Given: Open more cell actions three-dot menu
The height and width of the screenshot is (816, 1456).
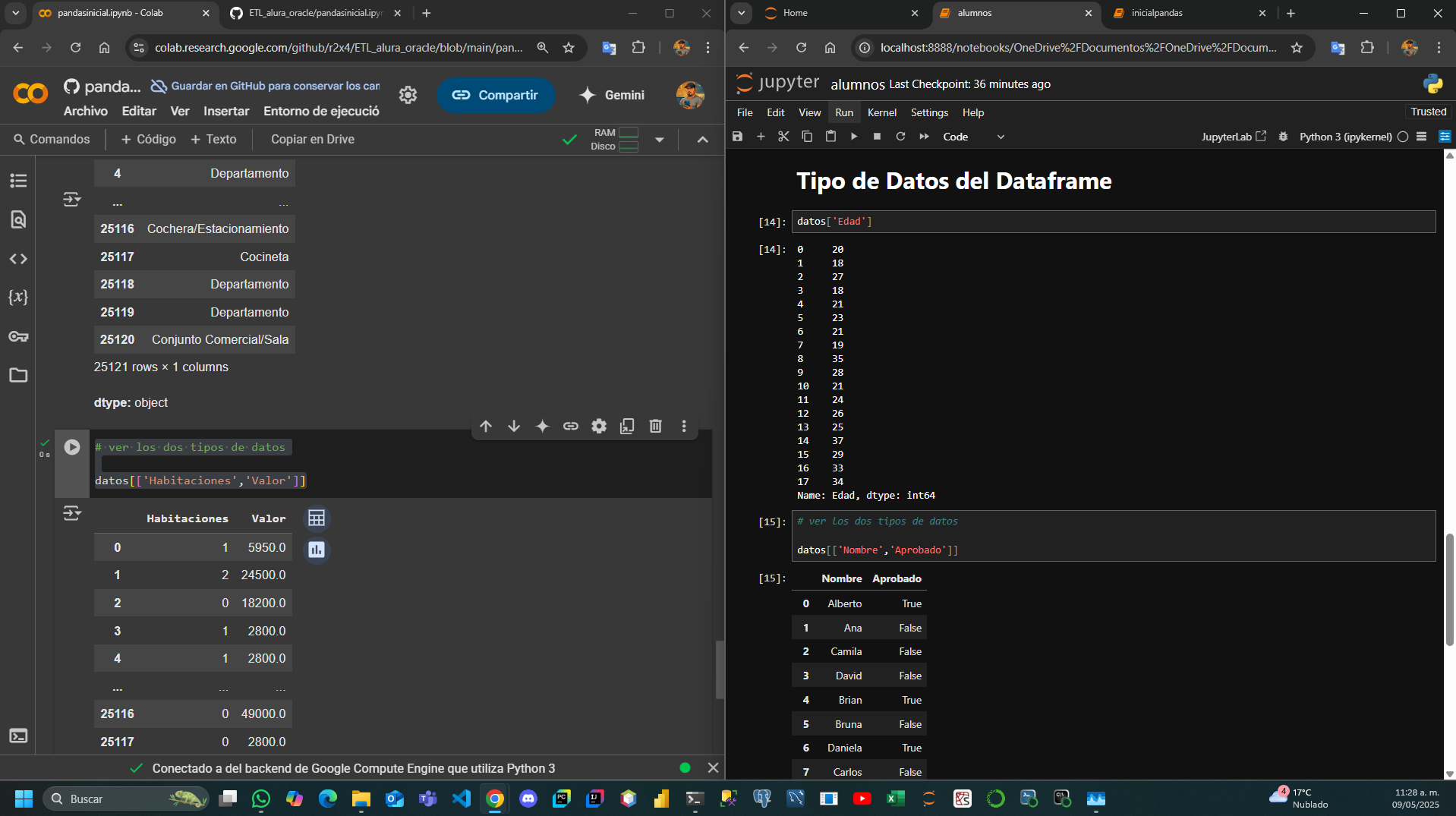Looking at the screenshot, I should click(x=684, y=427).
